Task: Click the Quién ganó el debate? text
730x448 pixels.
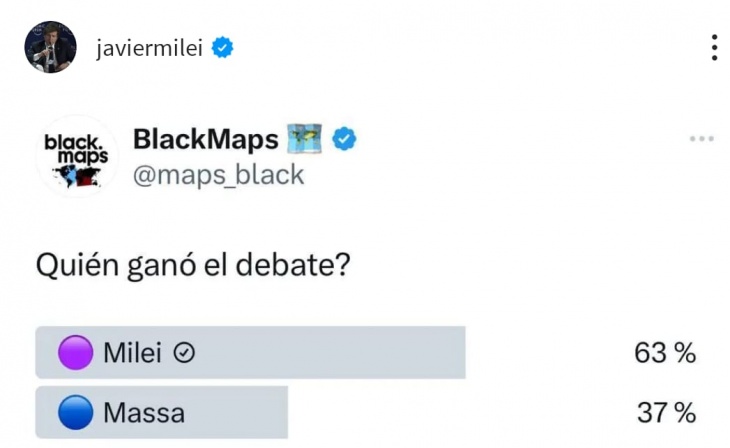Action: 193,266
